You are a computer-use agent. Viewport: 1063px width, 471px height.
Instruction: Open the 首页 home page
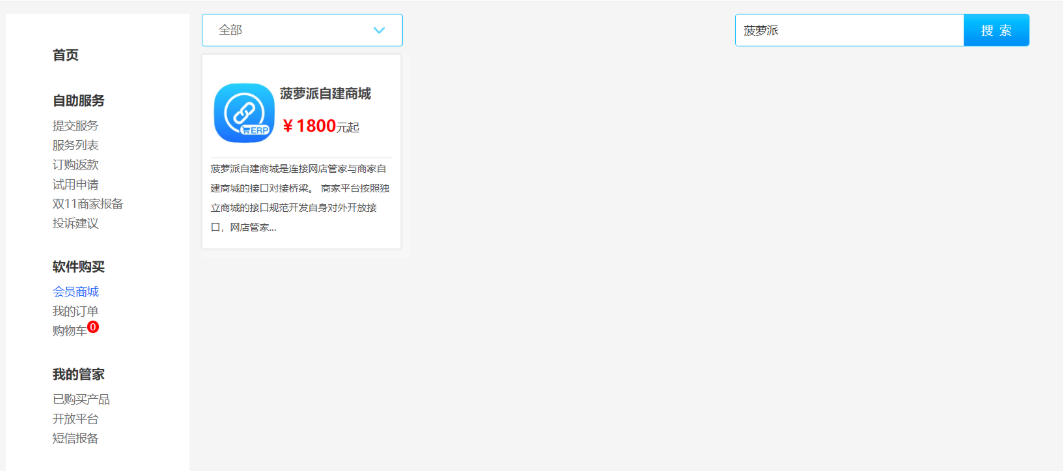click(66, 55)
